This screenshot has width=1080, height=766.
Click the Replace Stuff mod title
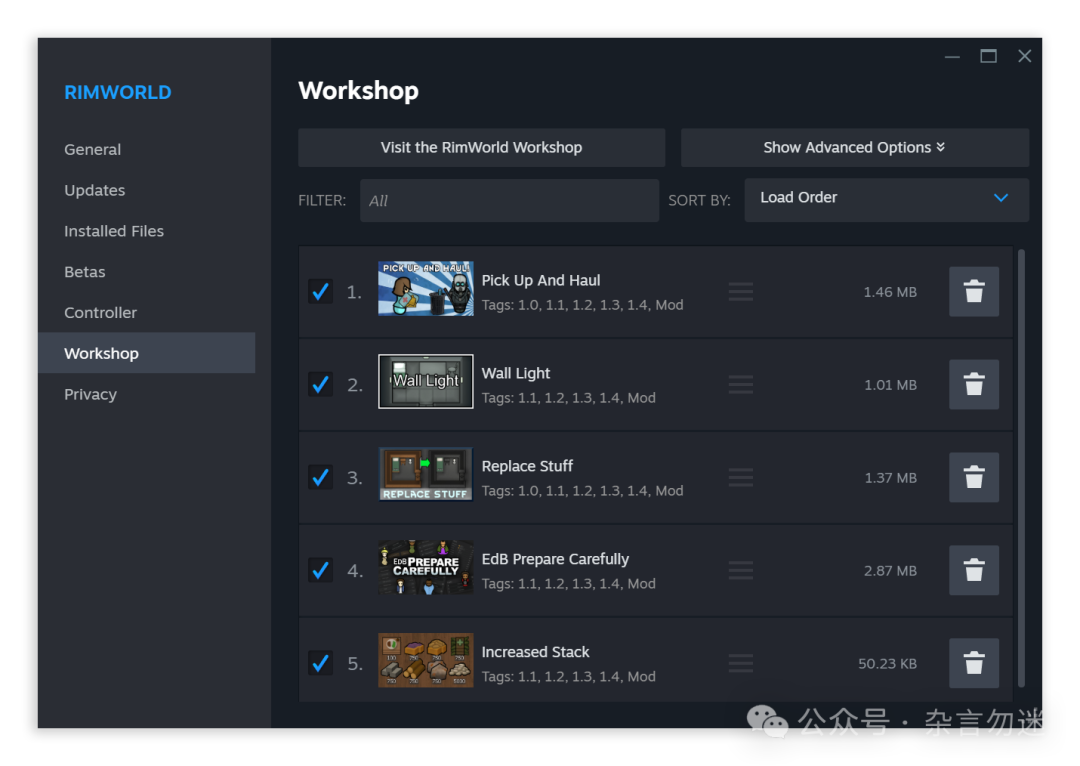pyautogui.click(x=527, y=466)
